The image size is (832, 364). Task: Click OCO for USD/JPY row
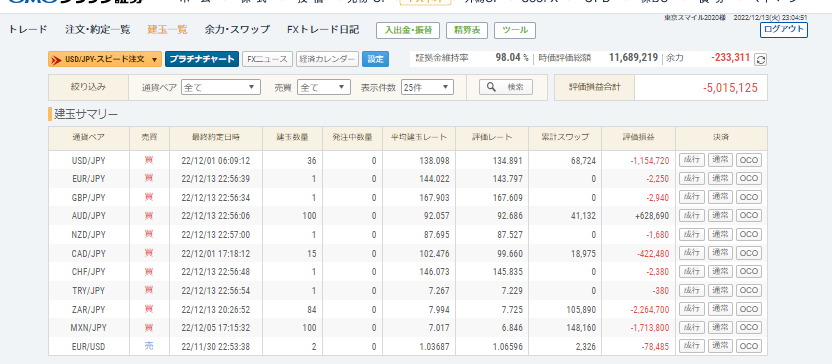tap(749, 160)
